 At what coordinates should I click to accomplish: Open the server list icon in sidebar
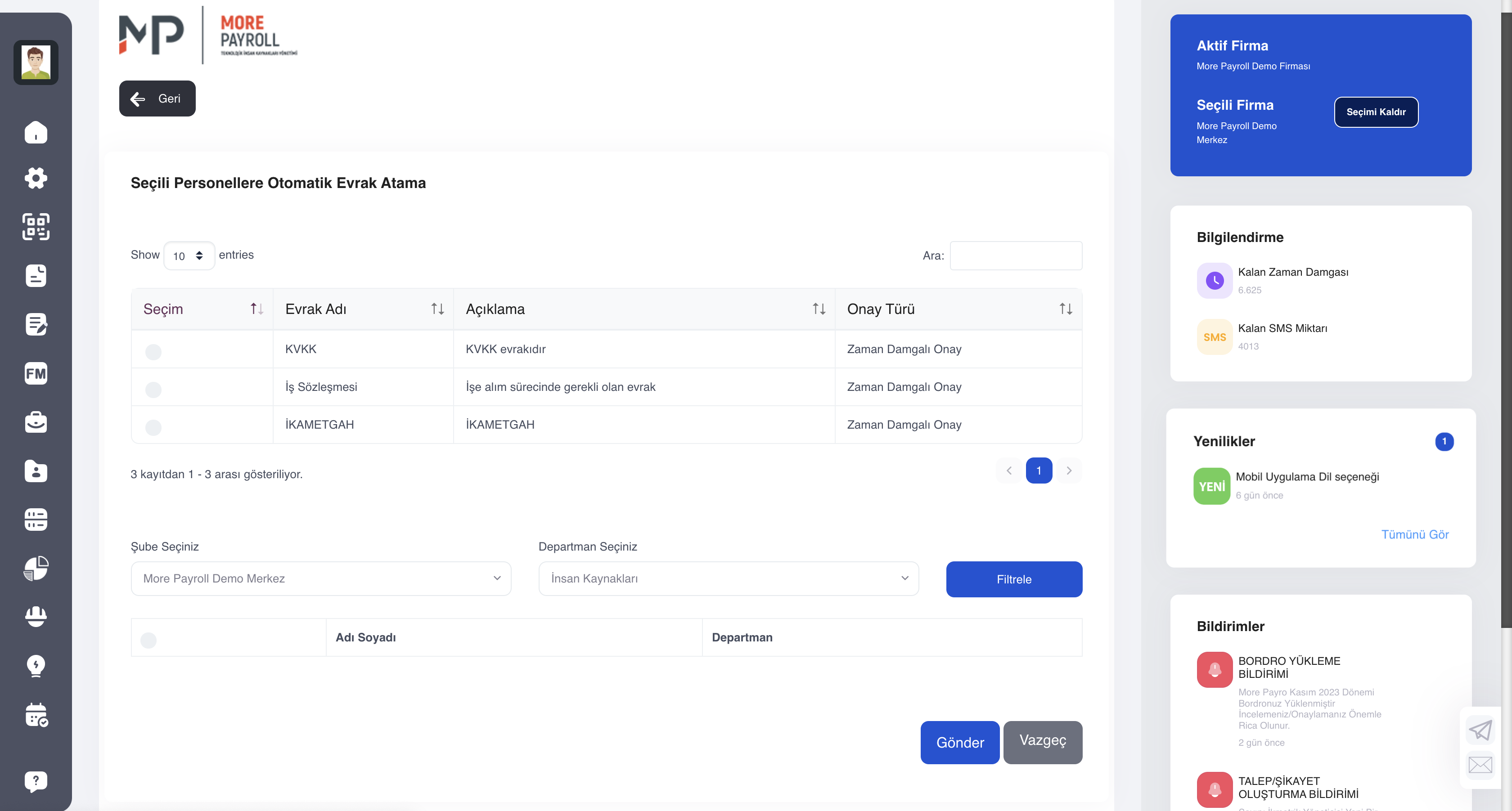point(36,520)
